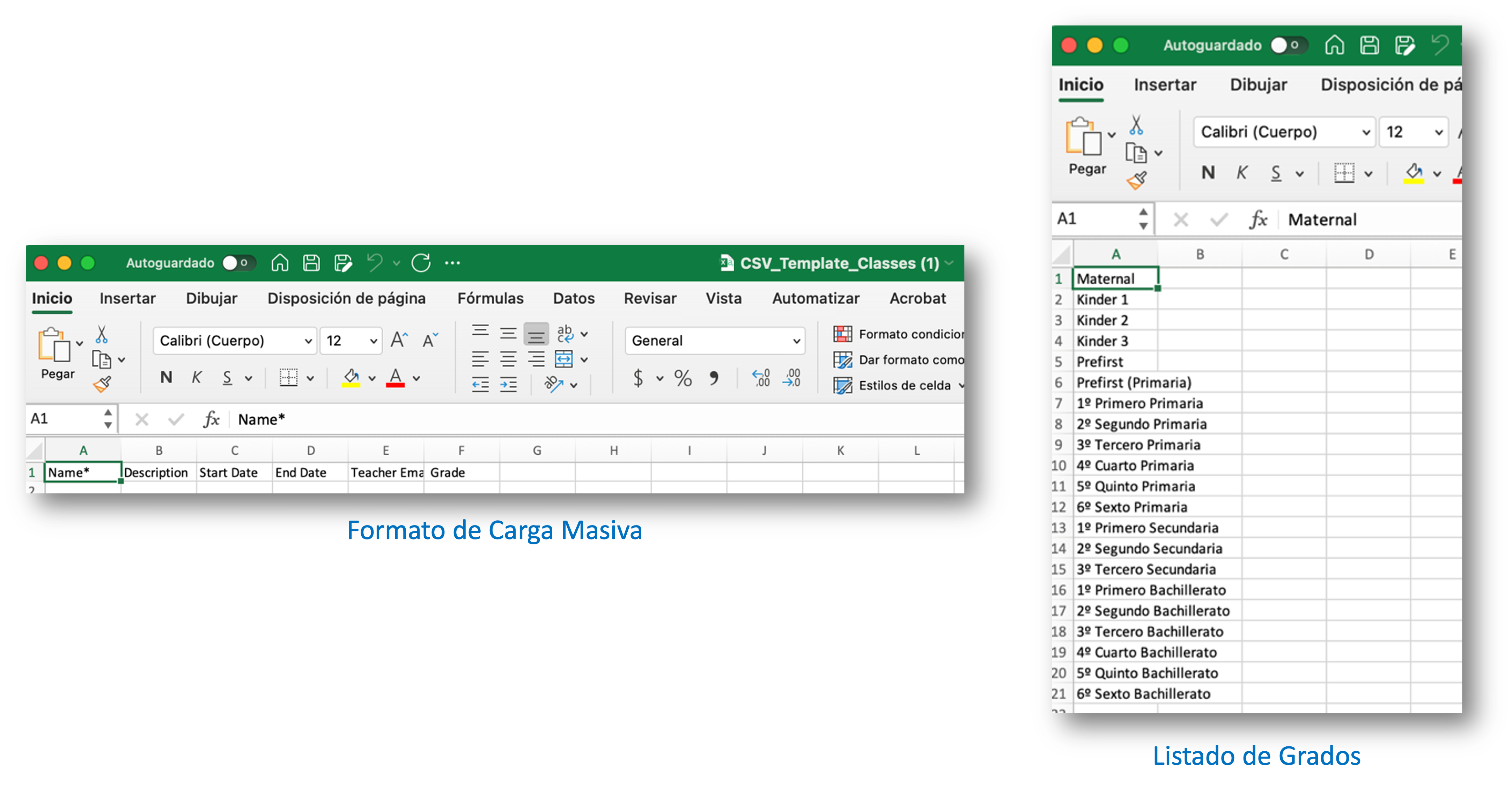
Task: Click increase indent icon
Action: [x=508, y=385]
